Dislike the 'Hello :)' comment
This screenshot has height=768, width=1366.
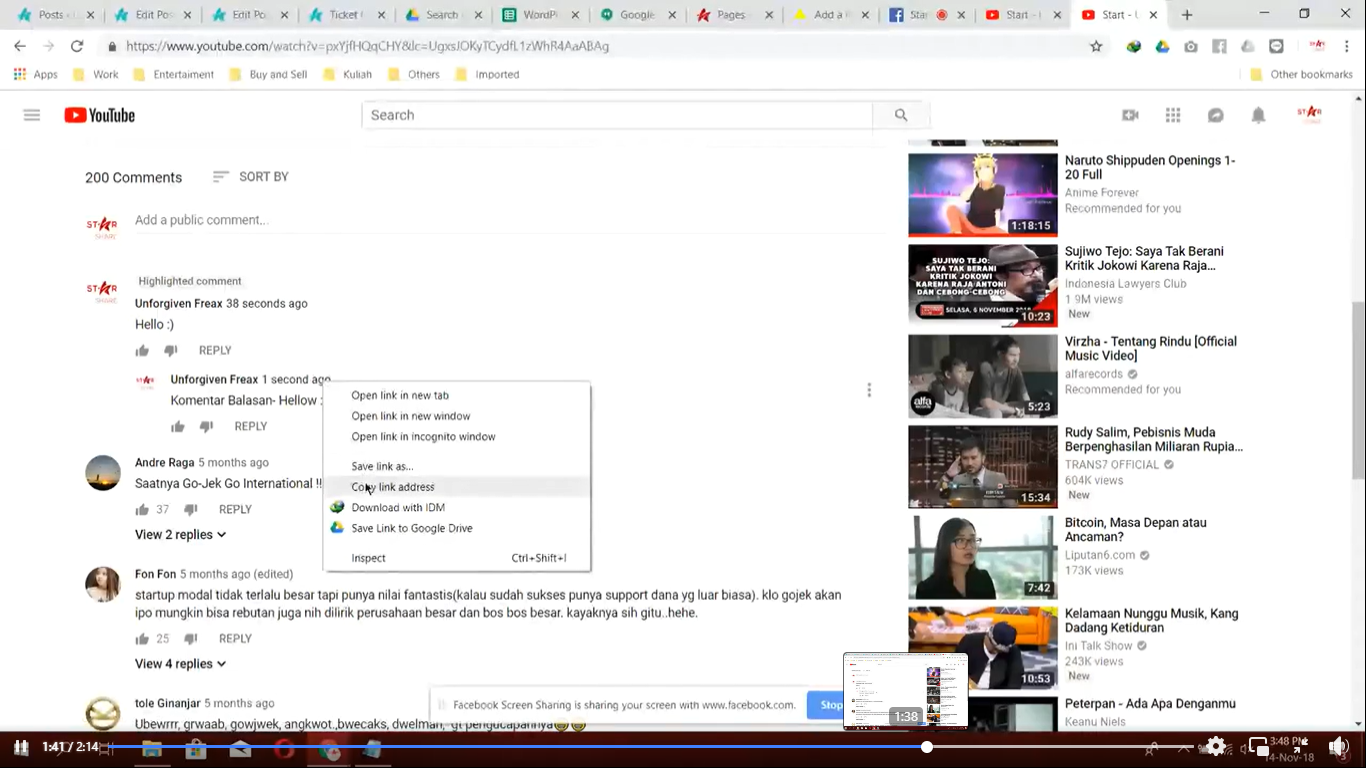(x=171, y=351)
